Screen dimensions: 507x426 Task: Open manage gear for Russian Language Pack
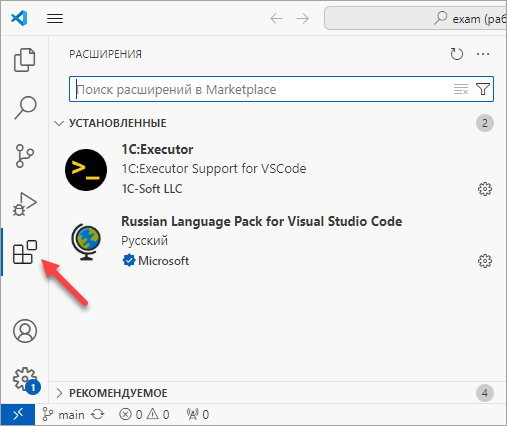(485, 261)
